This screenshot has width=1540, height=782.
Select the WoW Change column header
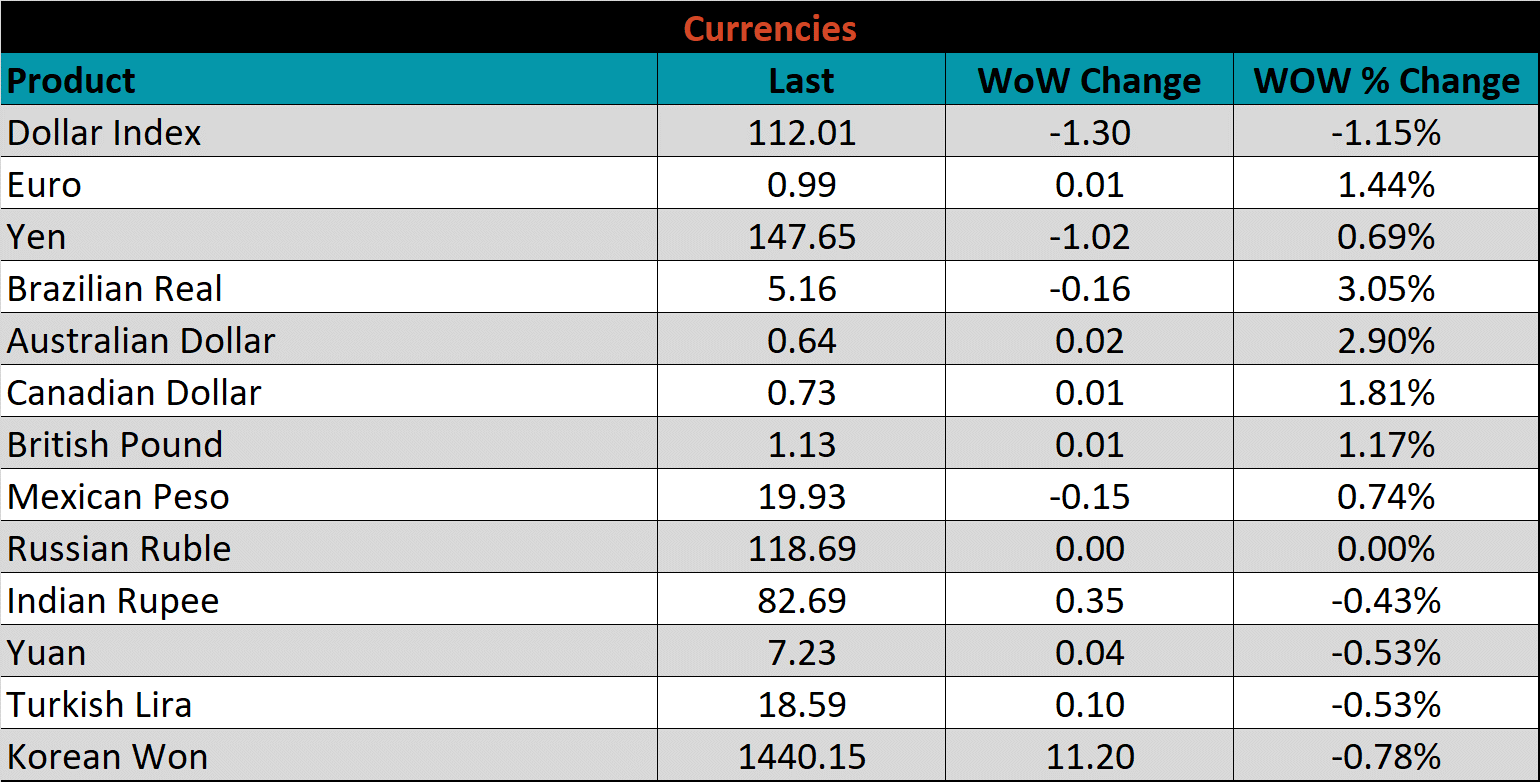pyautogui.click(x=1089, y=80)
